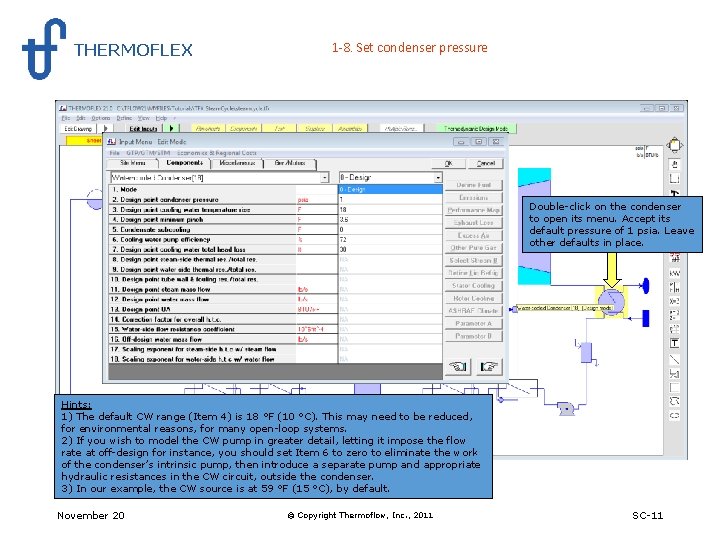Click the Input Menu window title icon
The image size is (720, 540).
[112, 142]
